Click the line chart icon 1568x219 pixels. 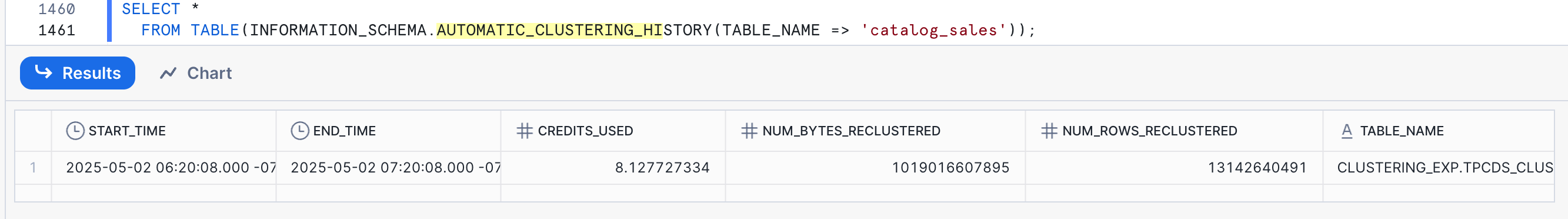[x=168, y=73]
